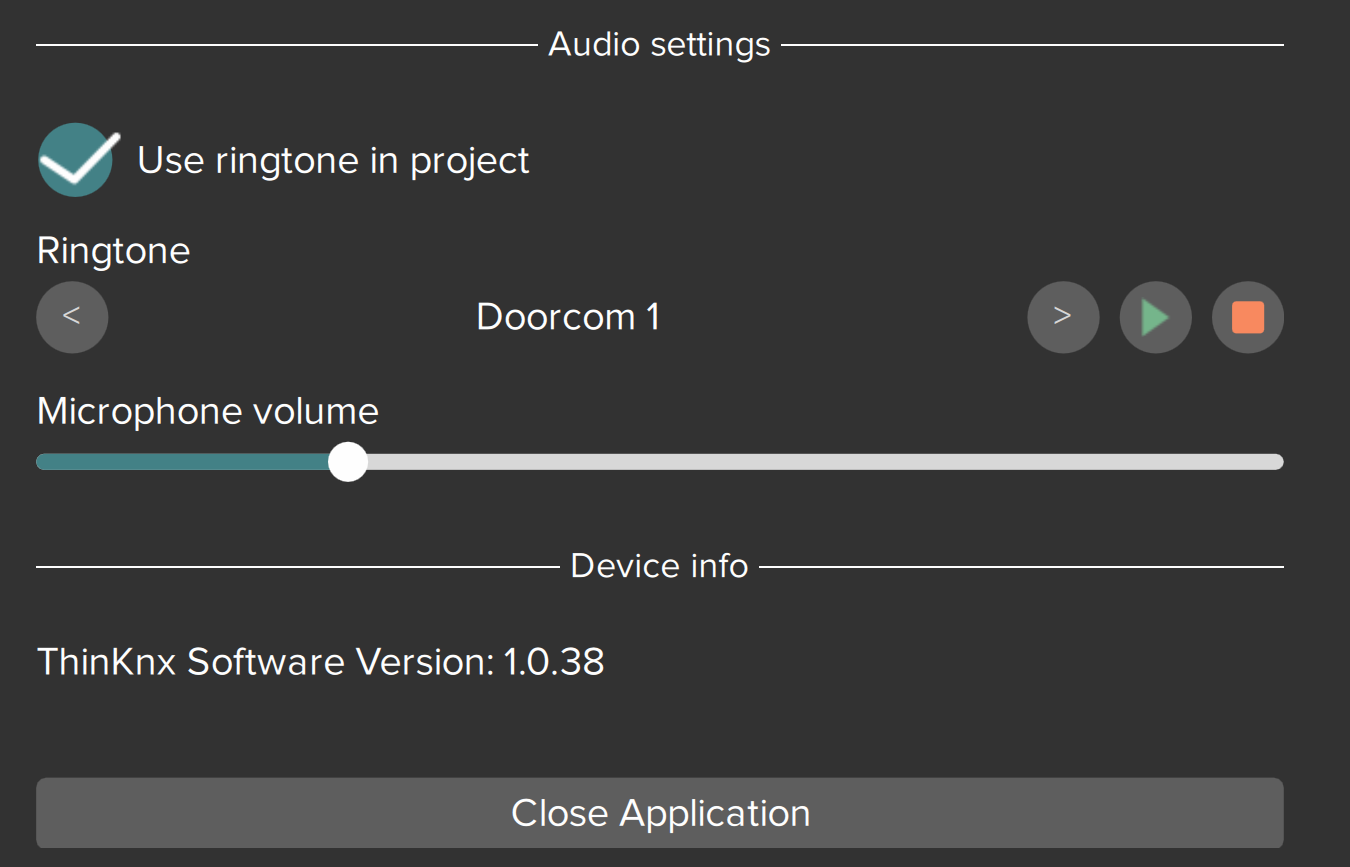Screen dimensions: 1350x867
Task: Play the selected Doorcom 1 ringtone
Action: point(1155,318)
